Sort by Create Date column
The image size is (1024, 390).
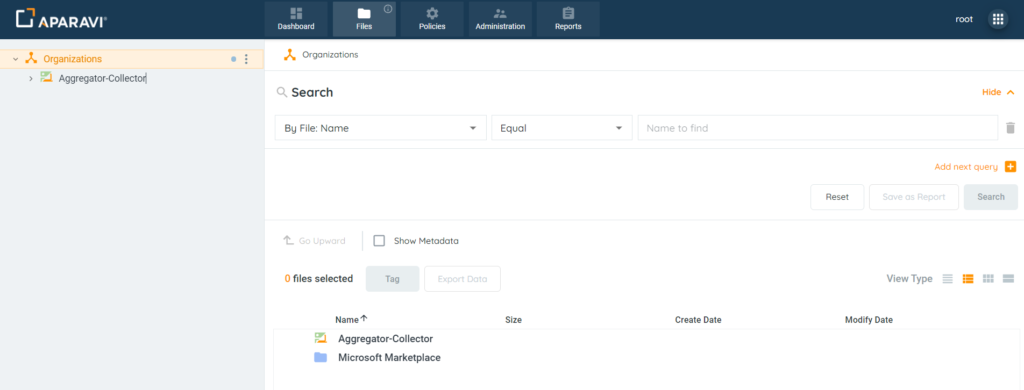pos(698,320)
